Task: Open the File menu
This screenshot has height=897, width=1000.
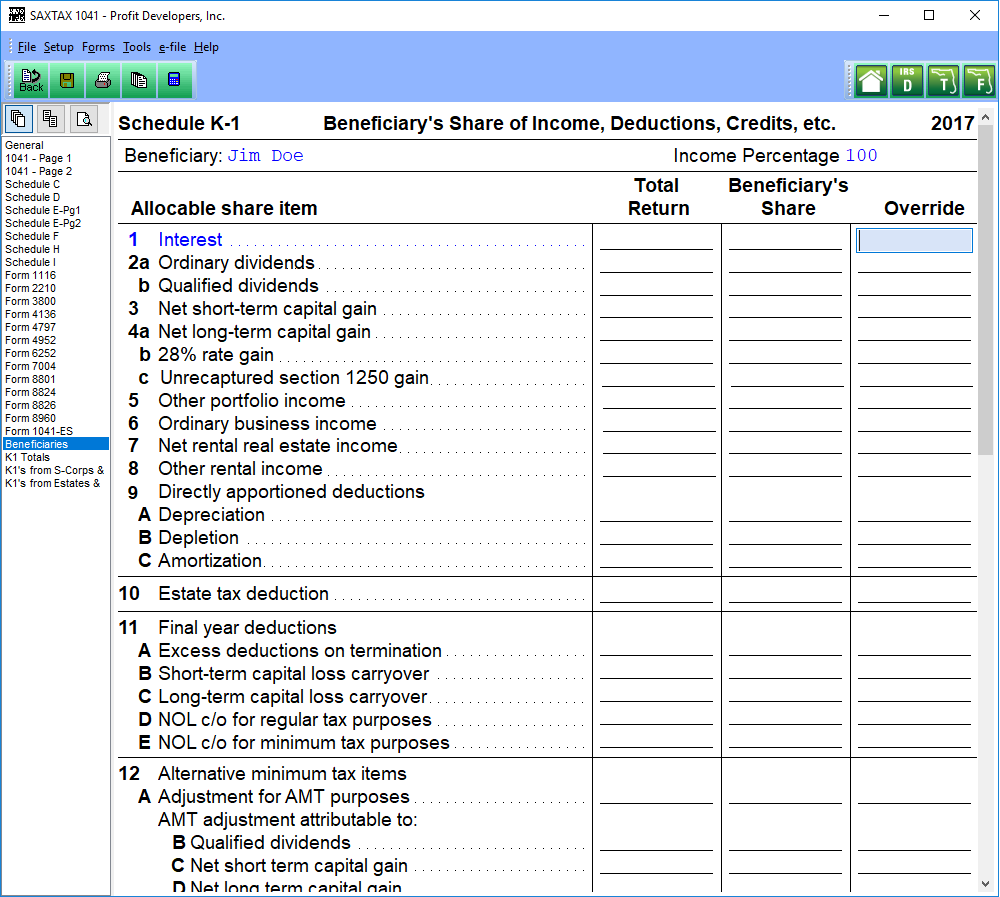Action: coord(27,47)
